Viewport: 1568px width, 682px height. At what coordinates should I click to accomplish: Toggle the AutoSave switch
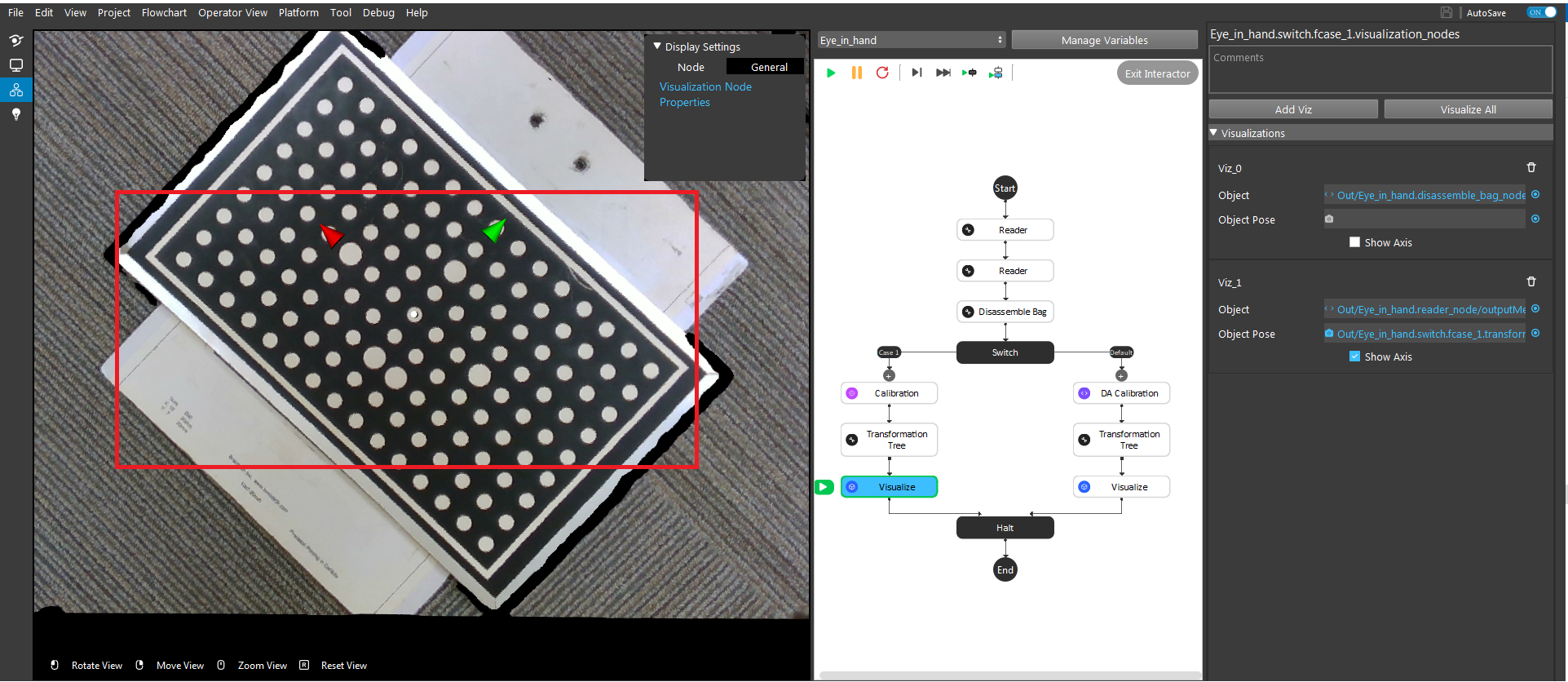coord(1542,12)
